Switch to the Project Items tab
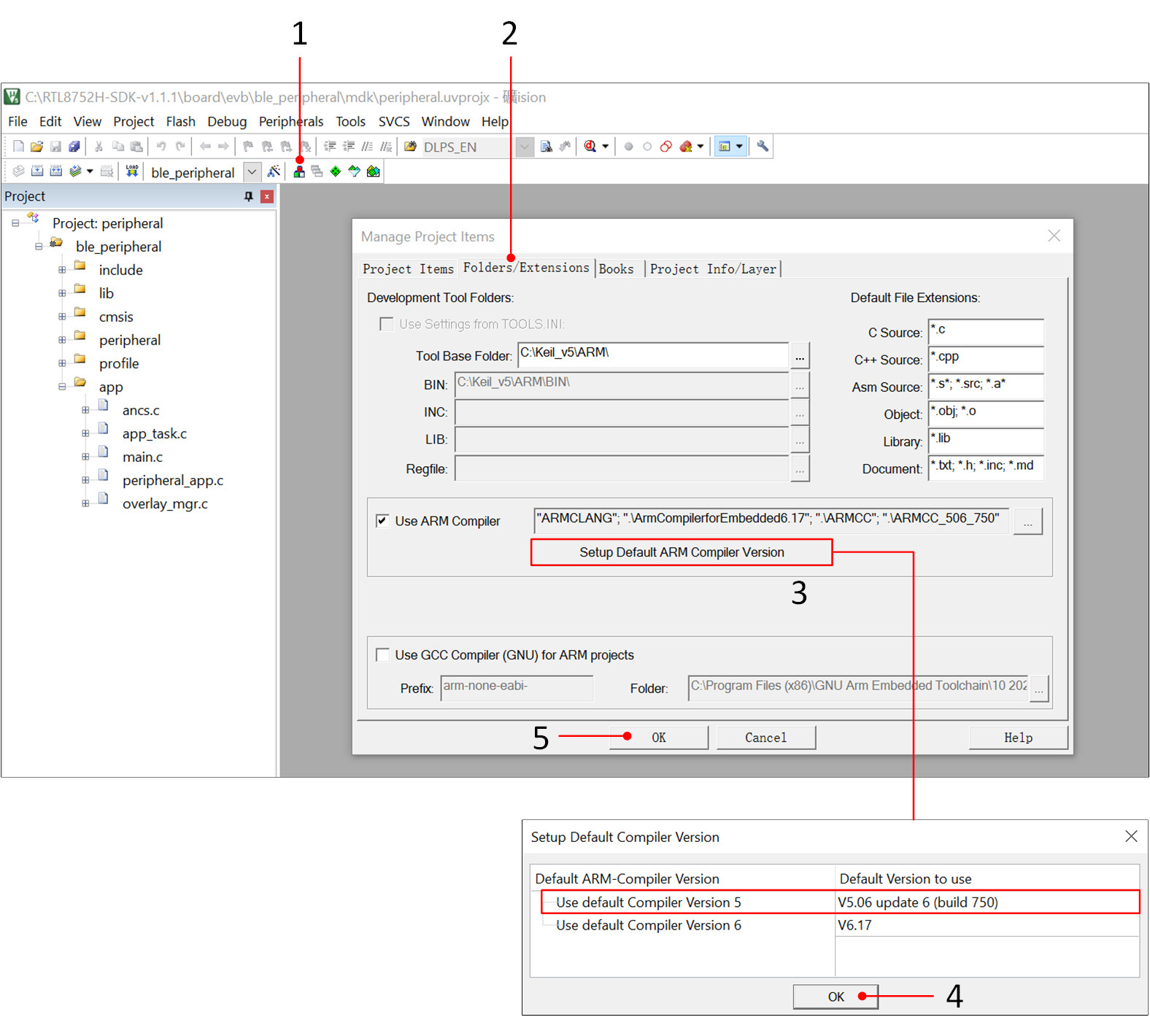 click(408, 269)
